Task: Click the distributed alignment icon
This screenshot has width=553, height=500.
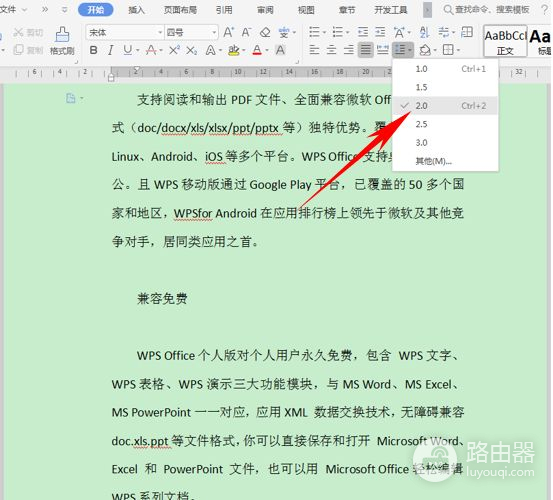Action: [383, 50]
